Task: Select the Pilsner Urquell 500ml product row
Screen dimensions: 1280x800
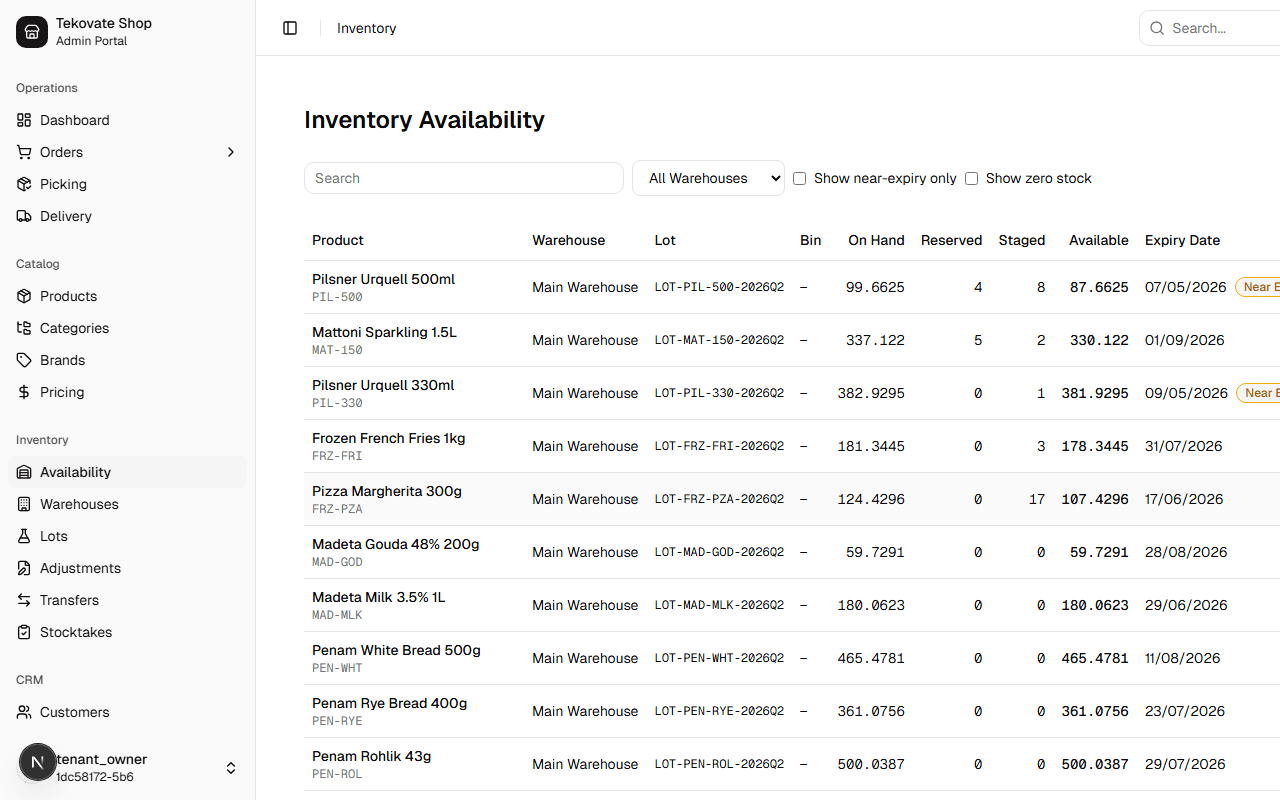Action: pos(792,287)
